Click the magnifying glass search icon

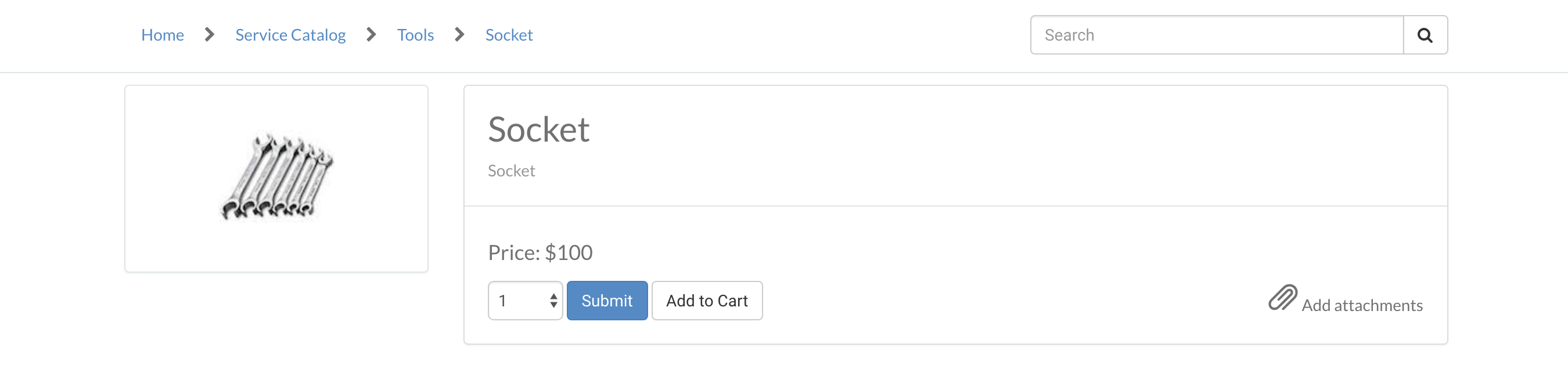pos(1425,35)
